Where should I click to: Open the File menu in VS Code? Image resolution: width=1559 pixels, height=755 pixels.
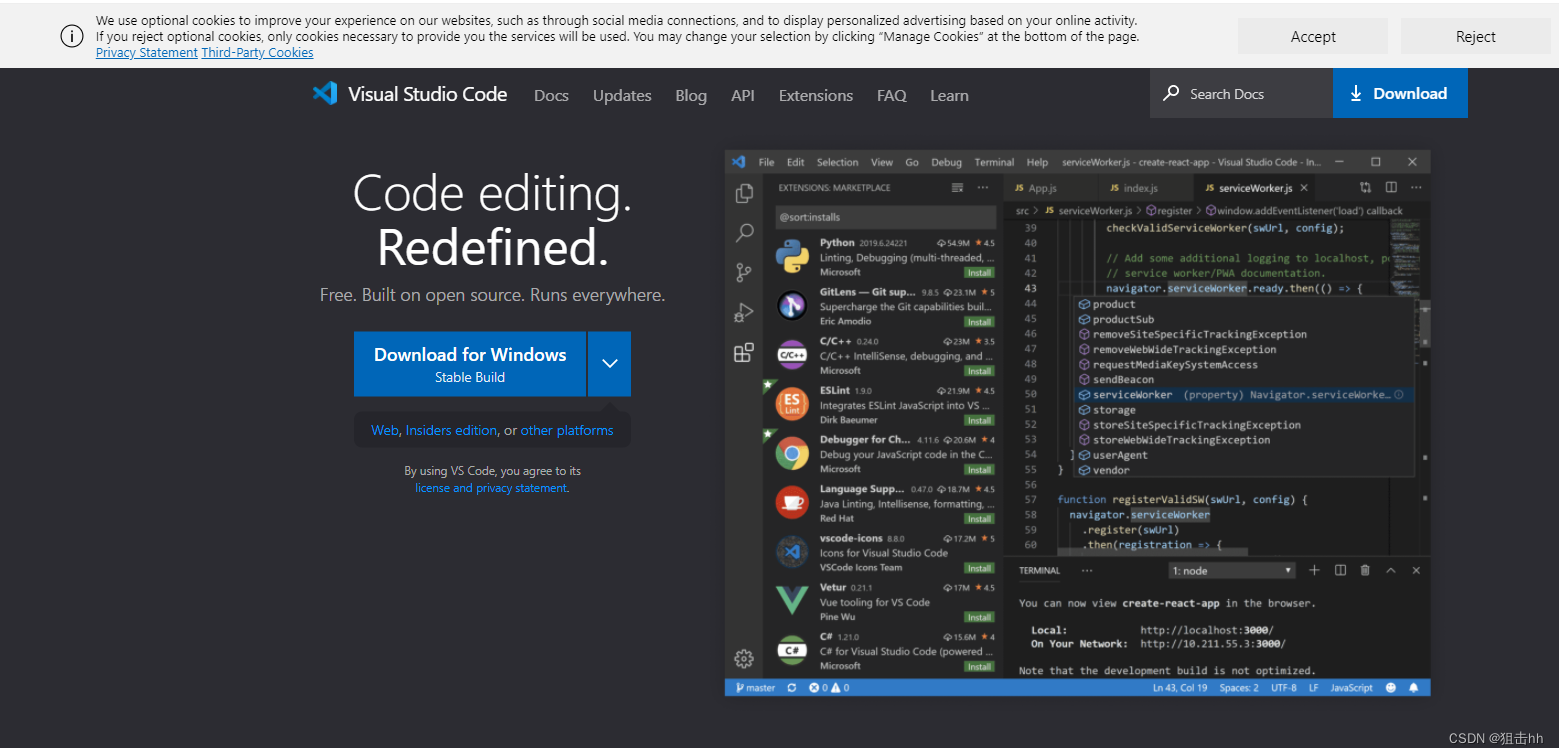pyautogui.click(x=766, y=162)
